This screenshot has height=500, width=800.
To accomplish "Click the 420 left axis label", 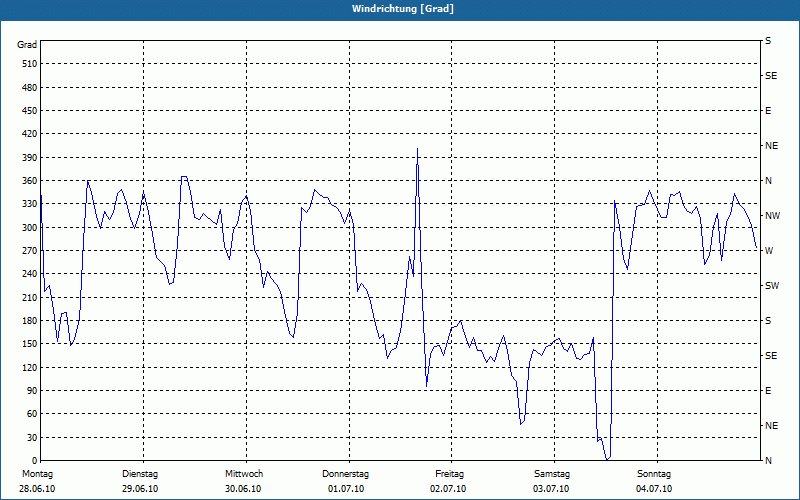I will [30, 134].
